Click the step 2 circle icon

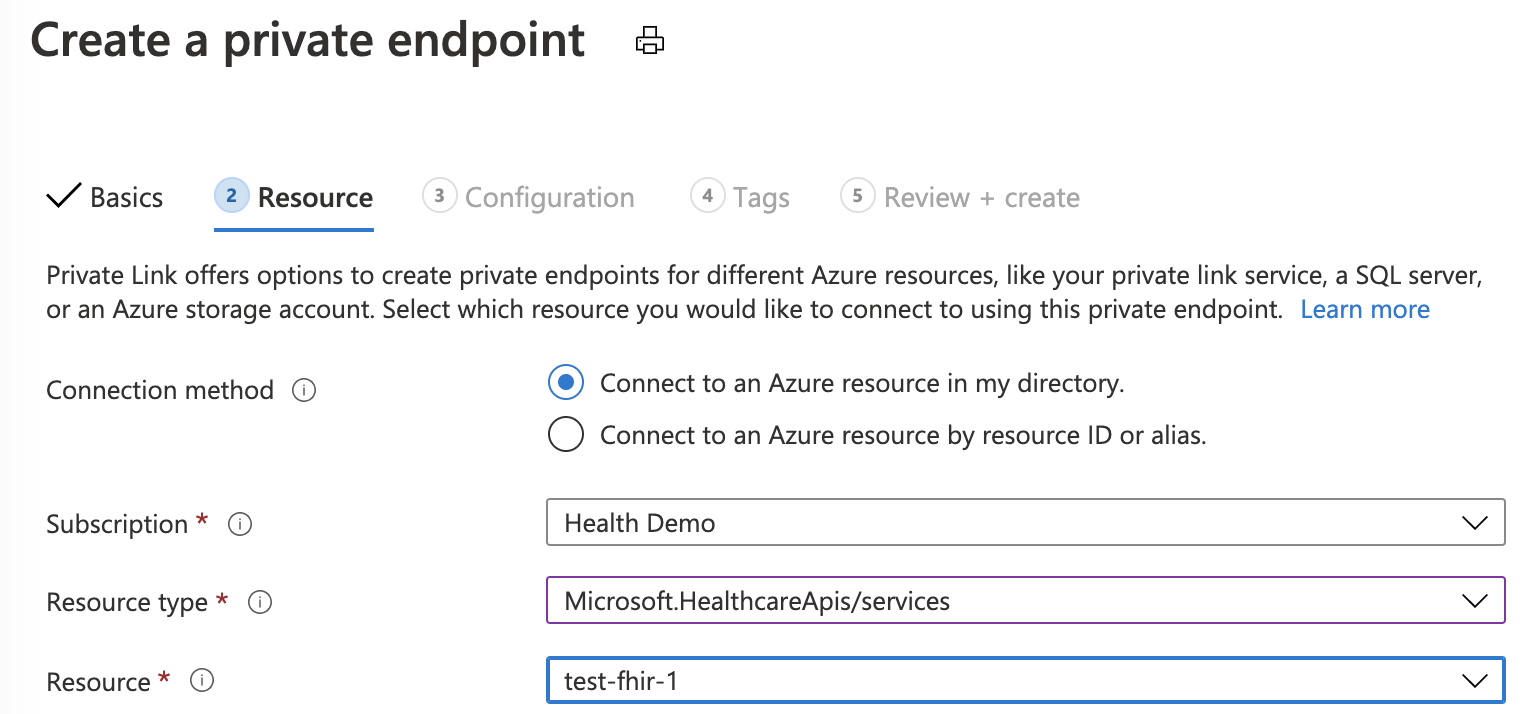tap(231, 196)
